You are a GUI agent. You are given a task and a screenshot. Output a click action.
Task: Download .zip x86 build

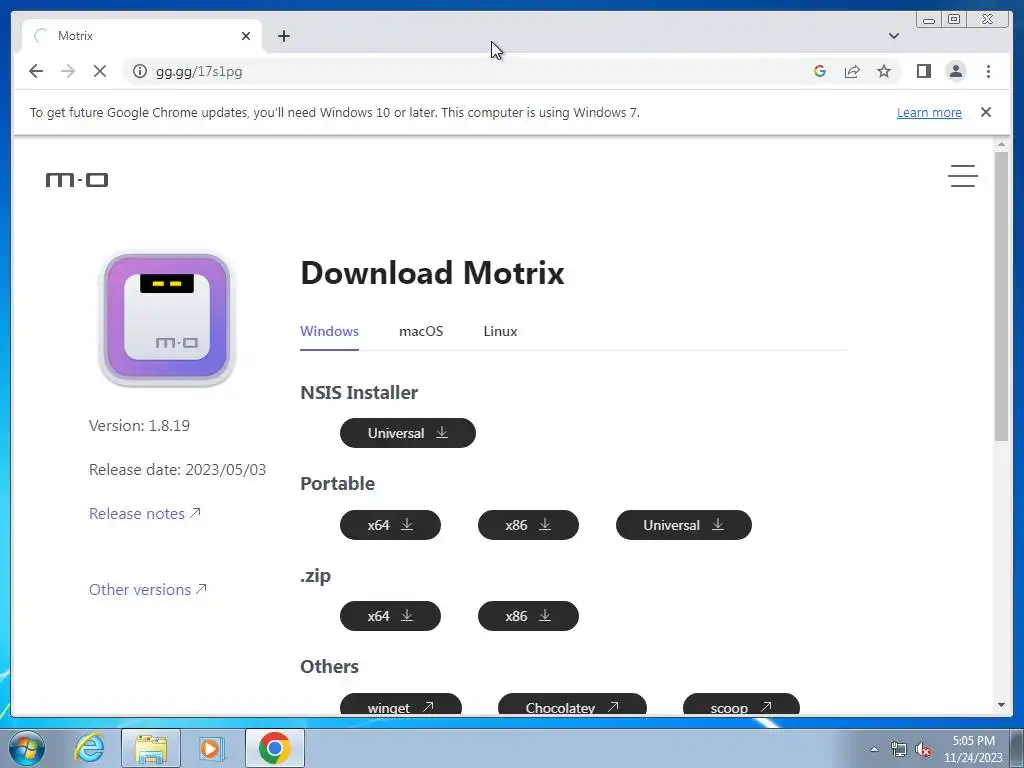pos(528,616)
